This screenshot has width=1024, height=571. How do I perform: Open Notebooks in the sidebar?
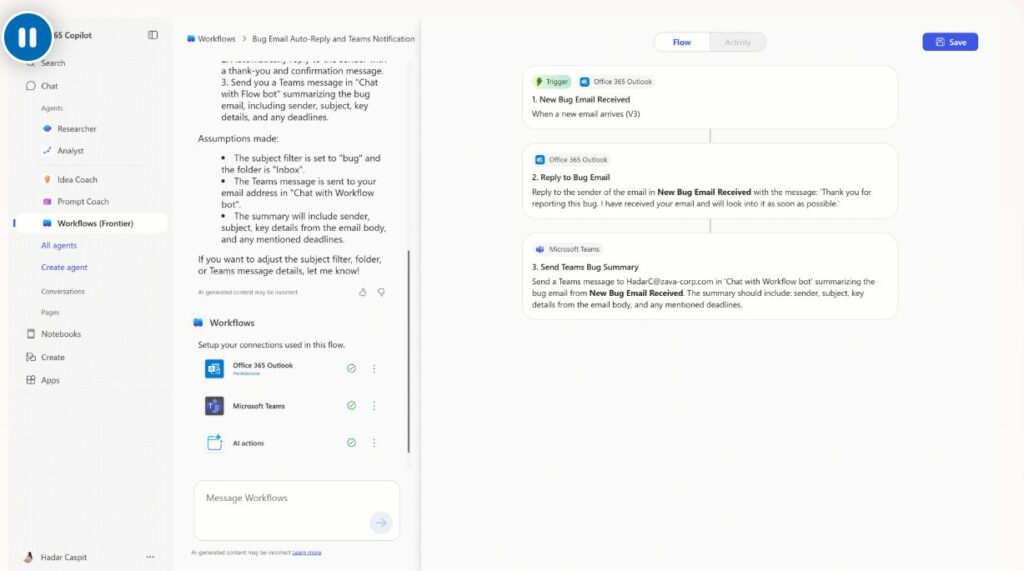pos(60,334)
